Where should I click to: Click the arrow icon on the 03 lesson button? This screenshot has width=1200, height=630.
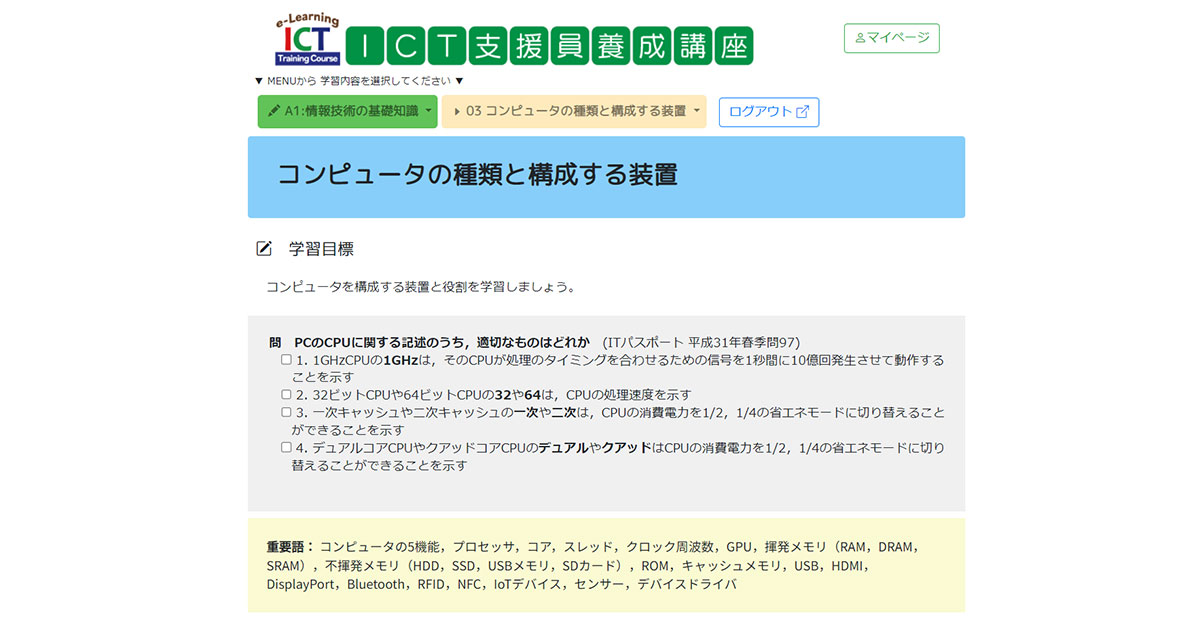457,112
